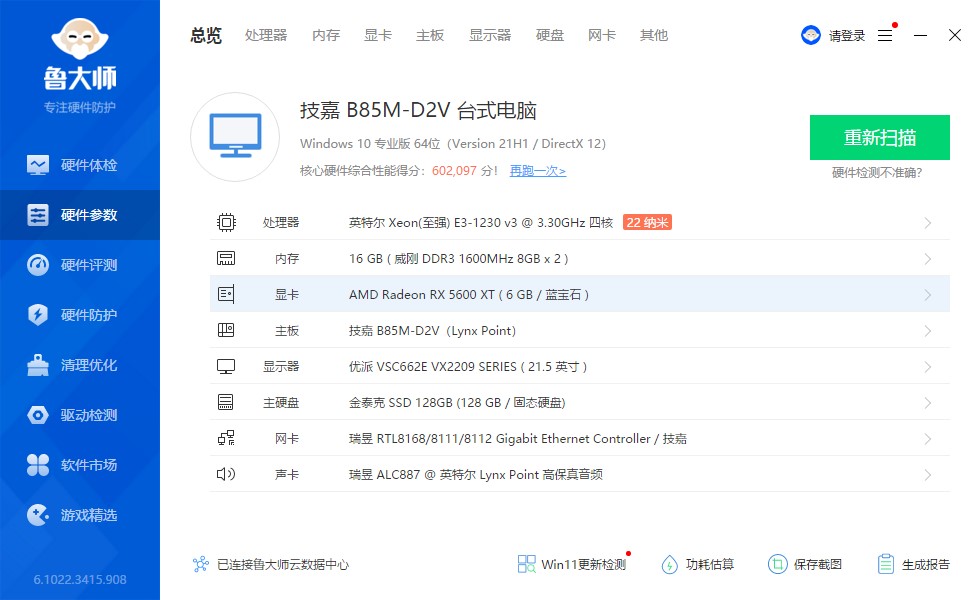
Task: Click the 主板 motherboard row icon
Action: click(x=226, y=330)
